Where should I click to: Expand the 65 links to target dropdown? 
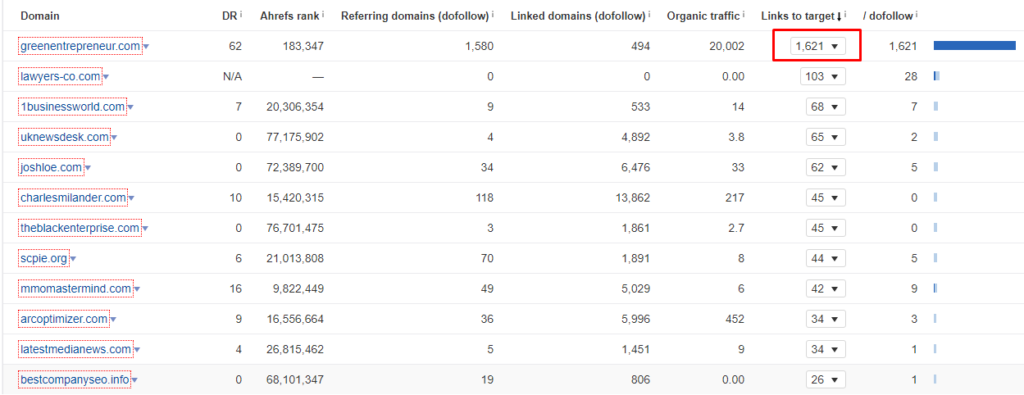pos(825,137)
